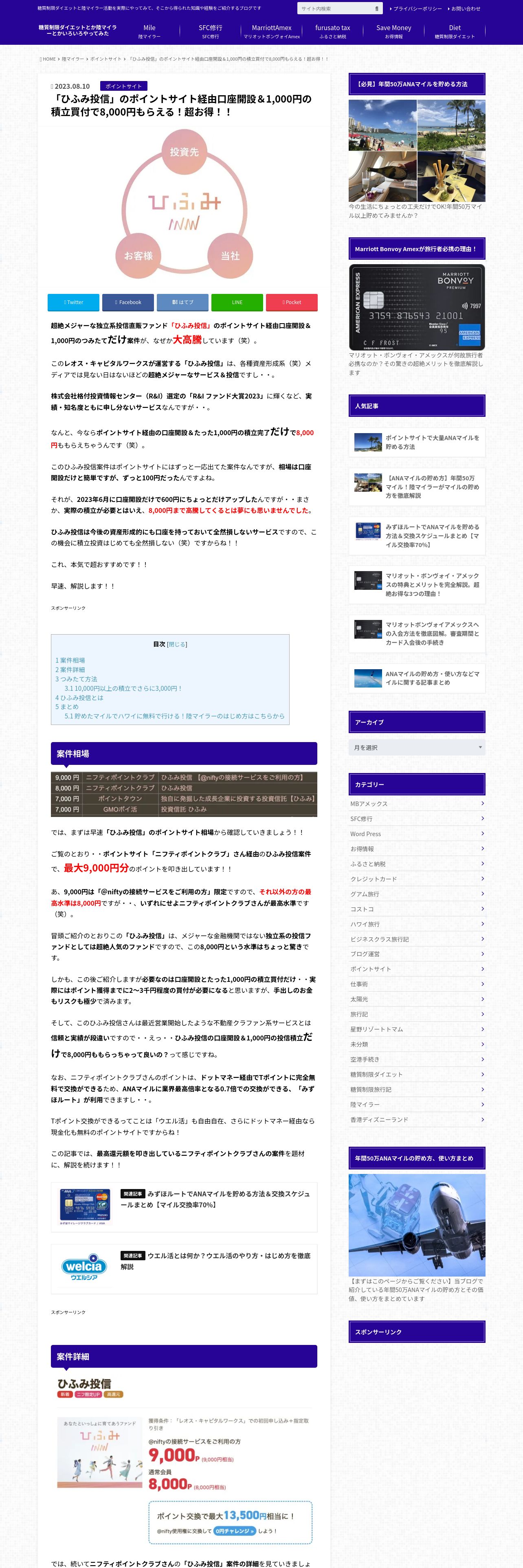Click the 0円チャレンジ button
The image size is (523, 1568).
[234, 1531]
